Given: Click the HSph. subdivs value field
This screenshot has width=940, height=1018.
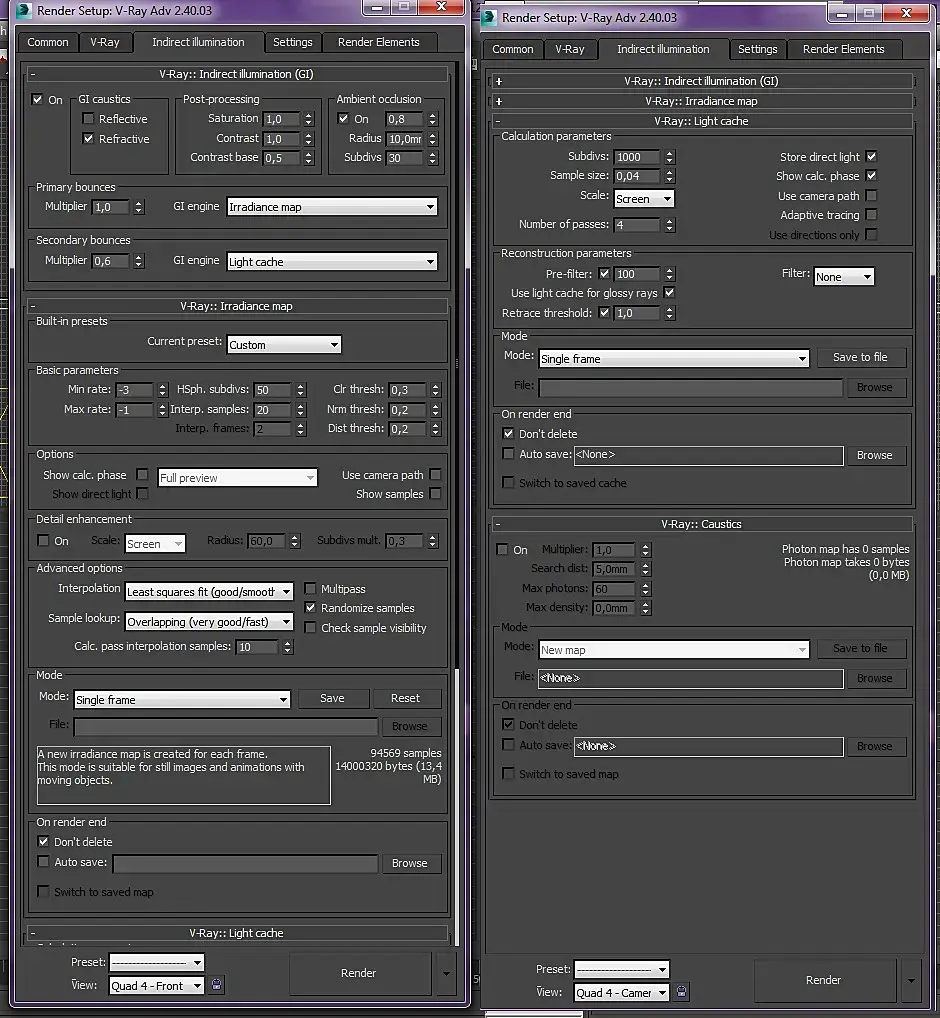Looking at the screenshot, I should coord(274,390).
